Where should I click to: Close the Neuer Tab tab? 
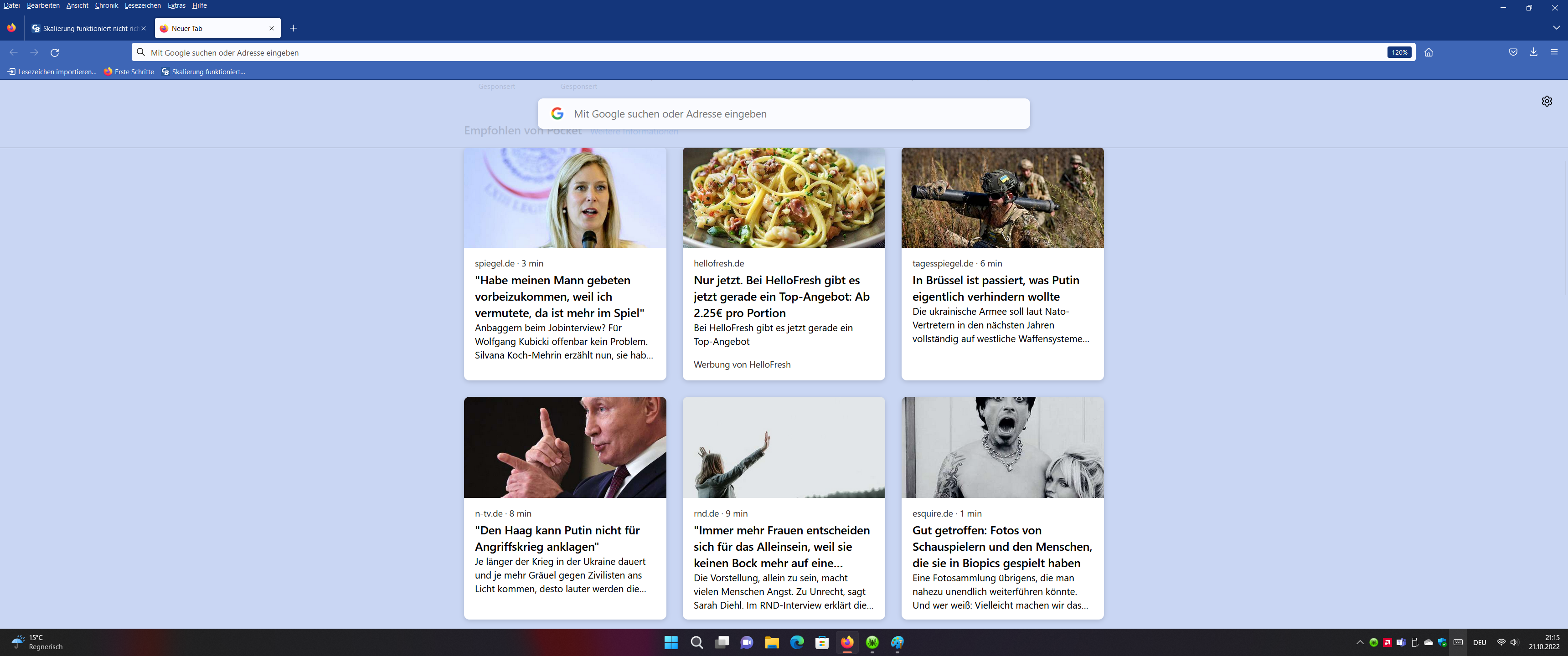pos(272,28)
